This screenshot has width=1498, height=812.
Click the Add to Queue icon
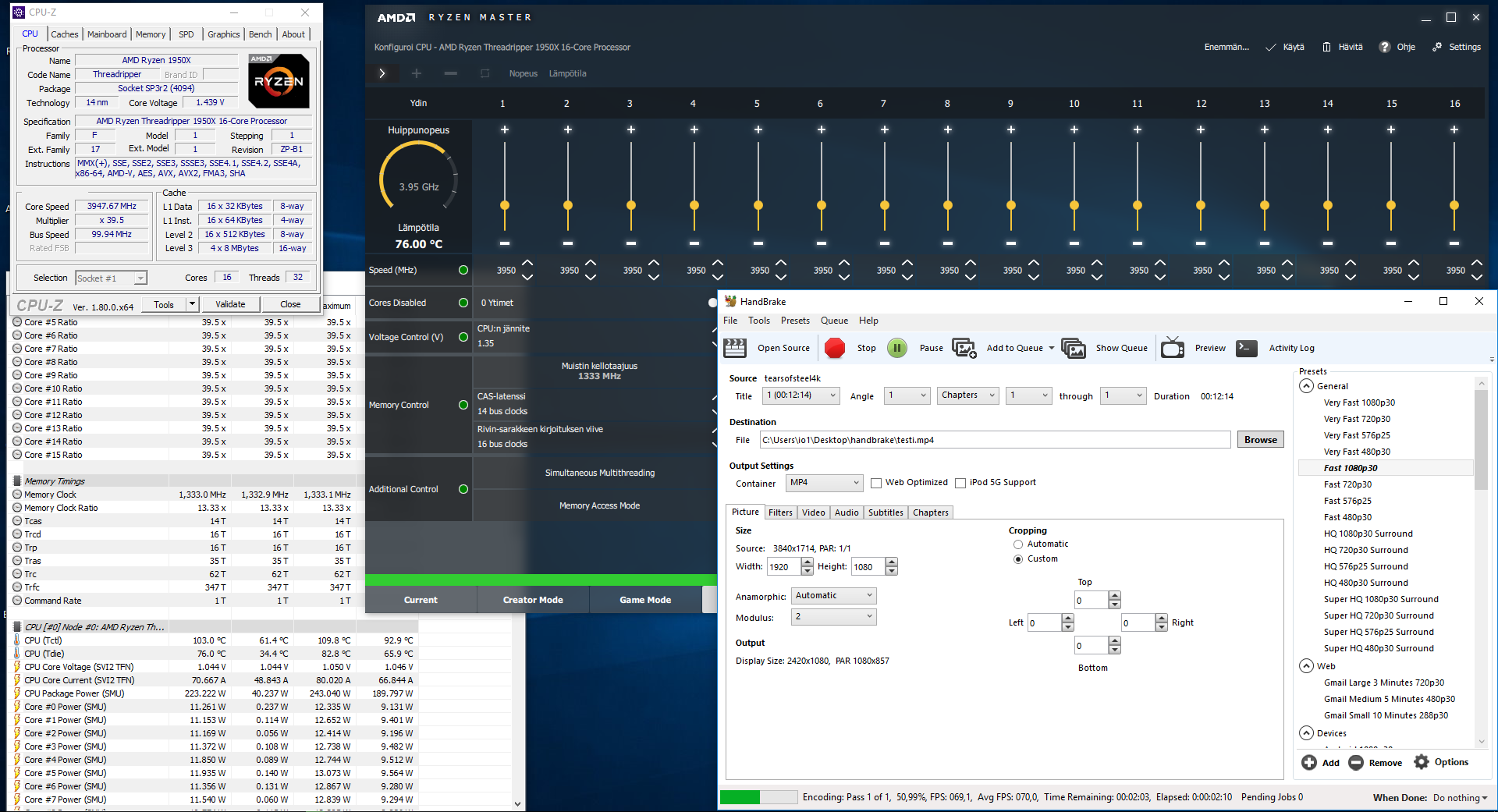click(964, 348)
